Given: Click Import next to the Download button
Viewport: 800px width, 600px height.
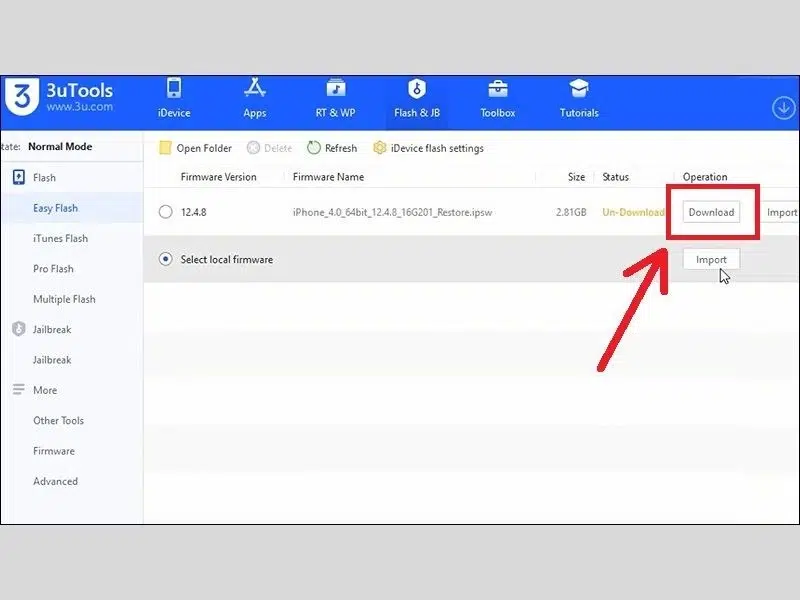Looking at the screenshot, I should 781,212.
